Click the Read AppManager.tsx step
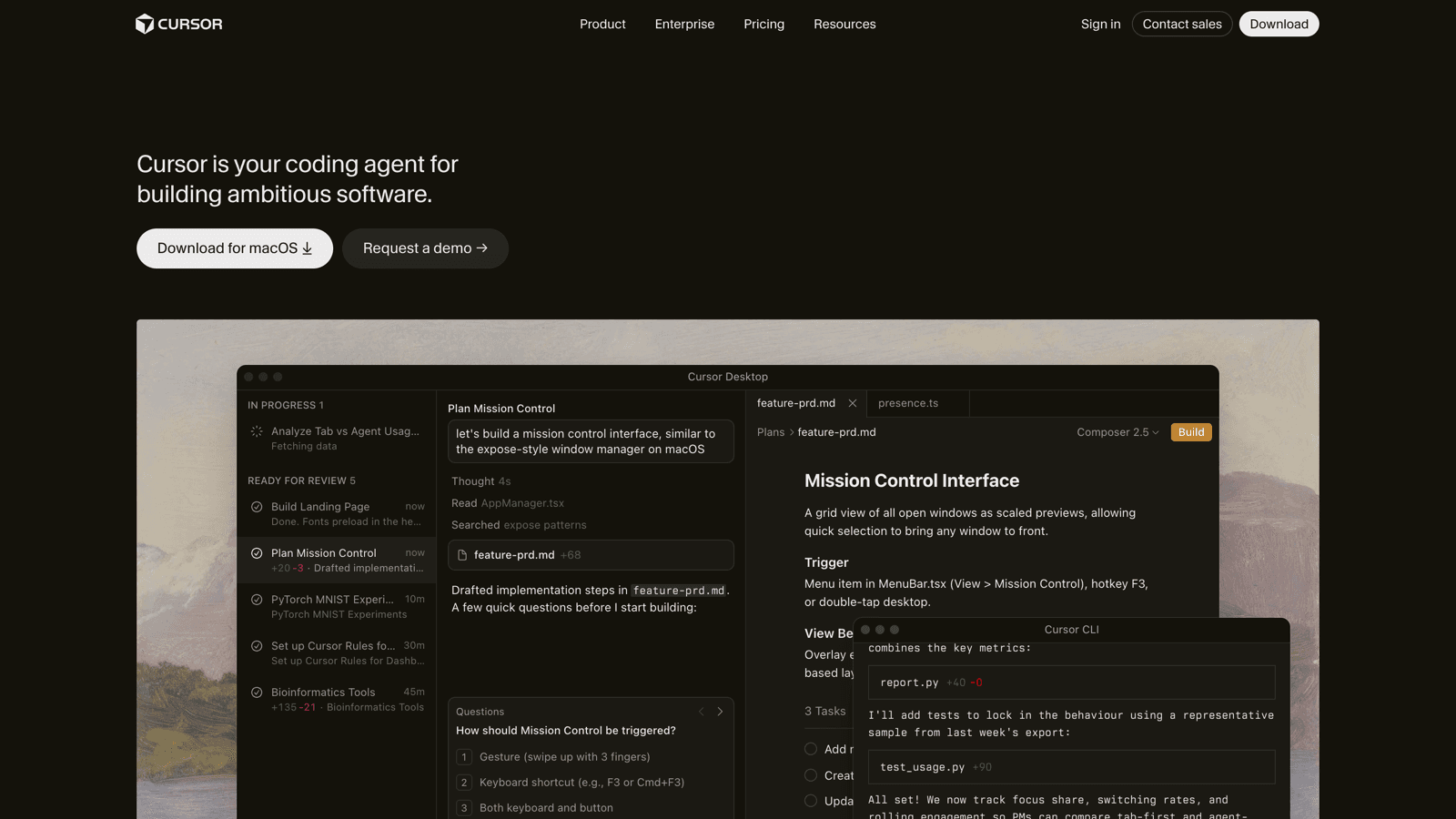The image size is (1456, 819). [x=508, y=503]
